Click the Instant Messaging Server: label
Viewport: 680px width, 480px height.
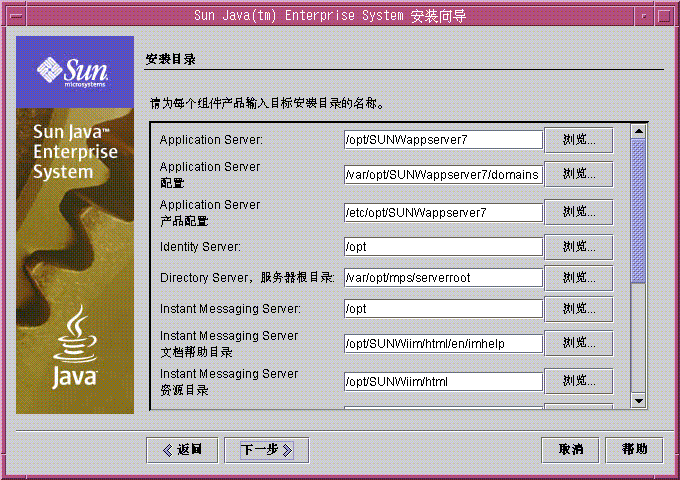pyautogui.click(x=230, y=309)
